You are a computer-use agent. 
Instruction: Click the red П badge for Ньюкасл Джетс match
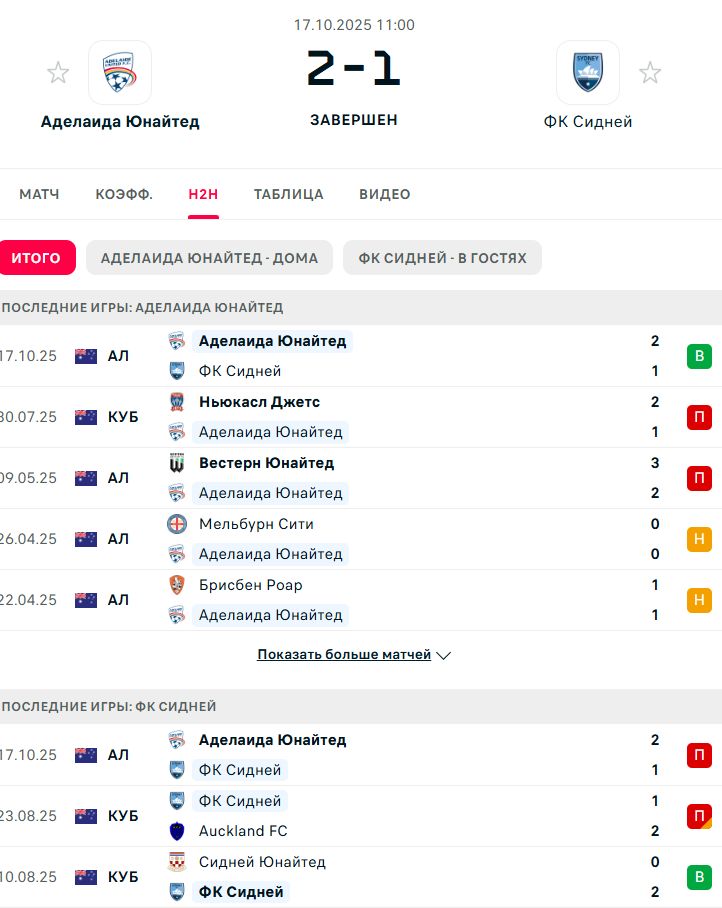tap(699, 417)
